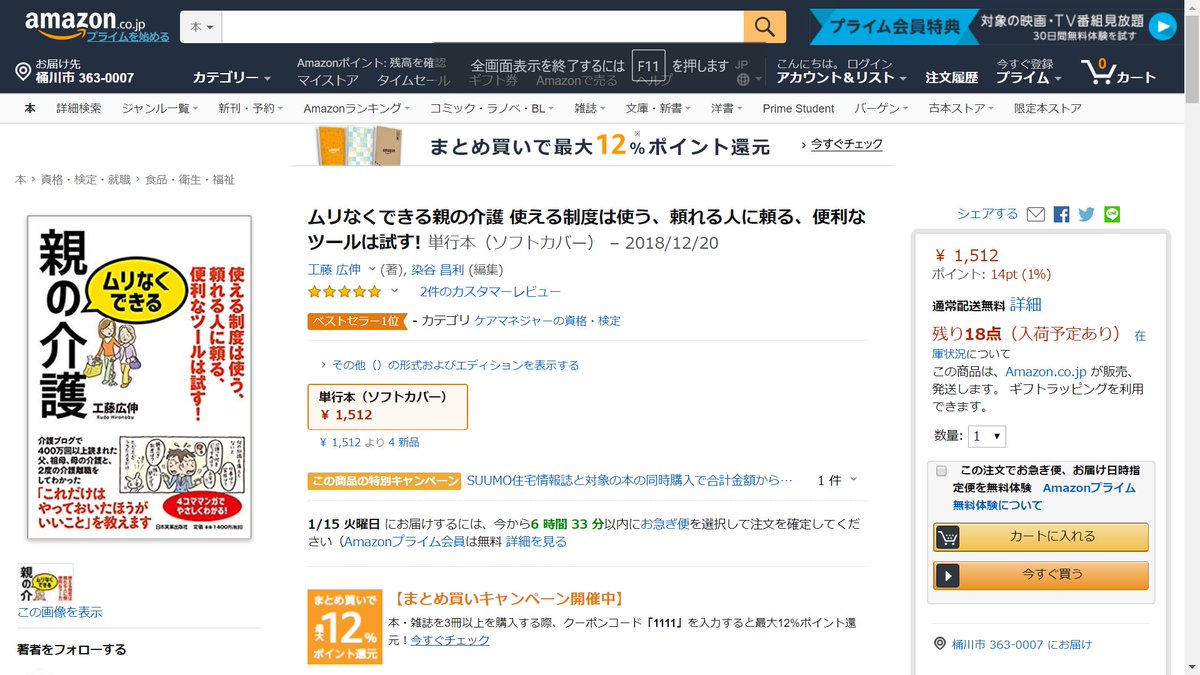The width and height of the screenshot is (1200, 675).
Task: Expand the star rating breakdown chevron
Action: coord(394,291)
